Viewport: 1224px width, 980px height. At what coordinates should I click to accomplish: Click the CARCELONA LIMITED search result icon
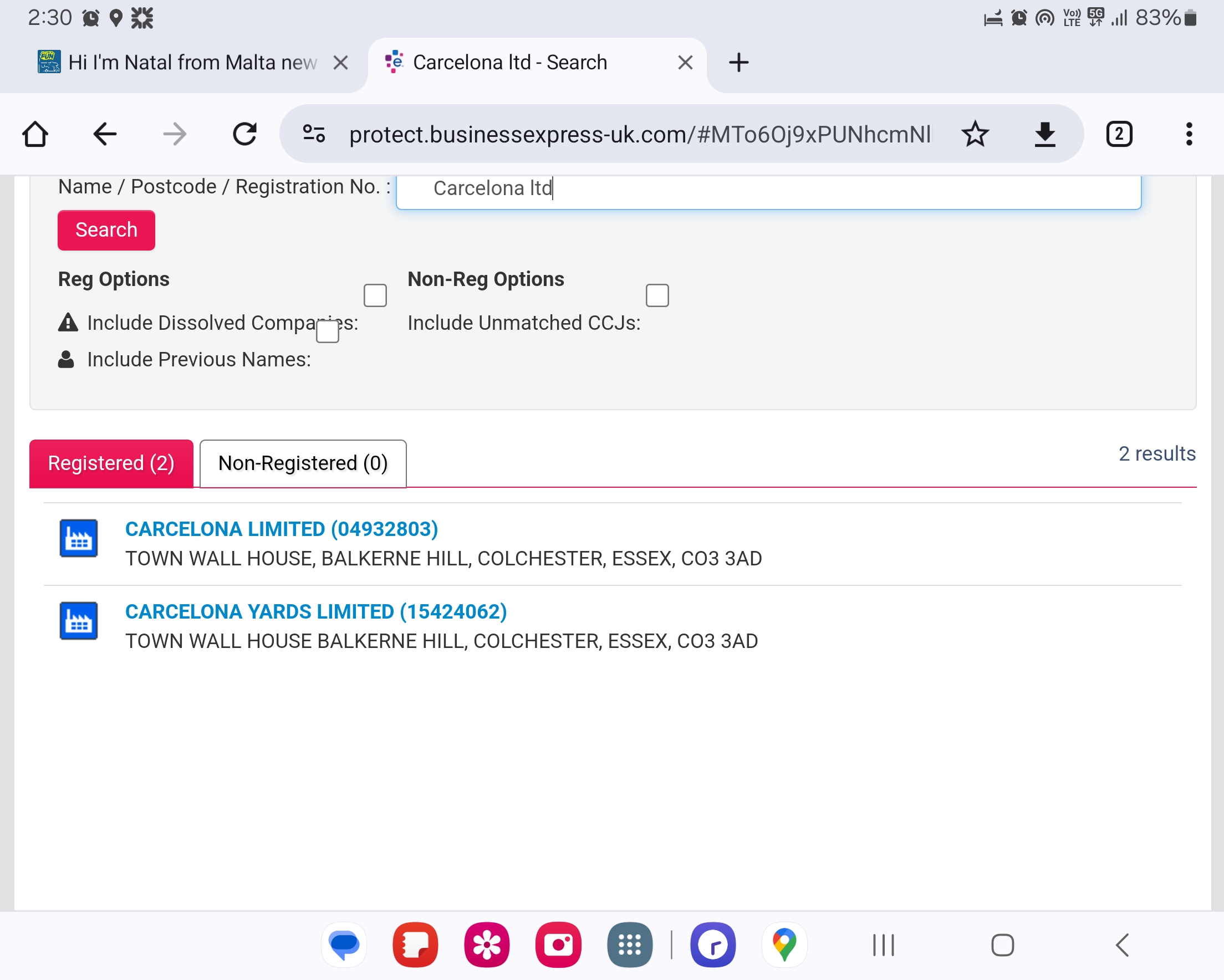79,537
